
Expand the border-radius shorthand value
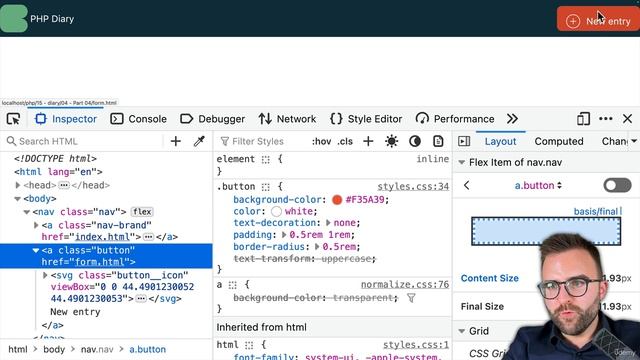(317, 247)
